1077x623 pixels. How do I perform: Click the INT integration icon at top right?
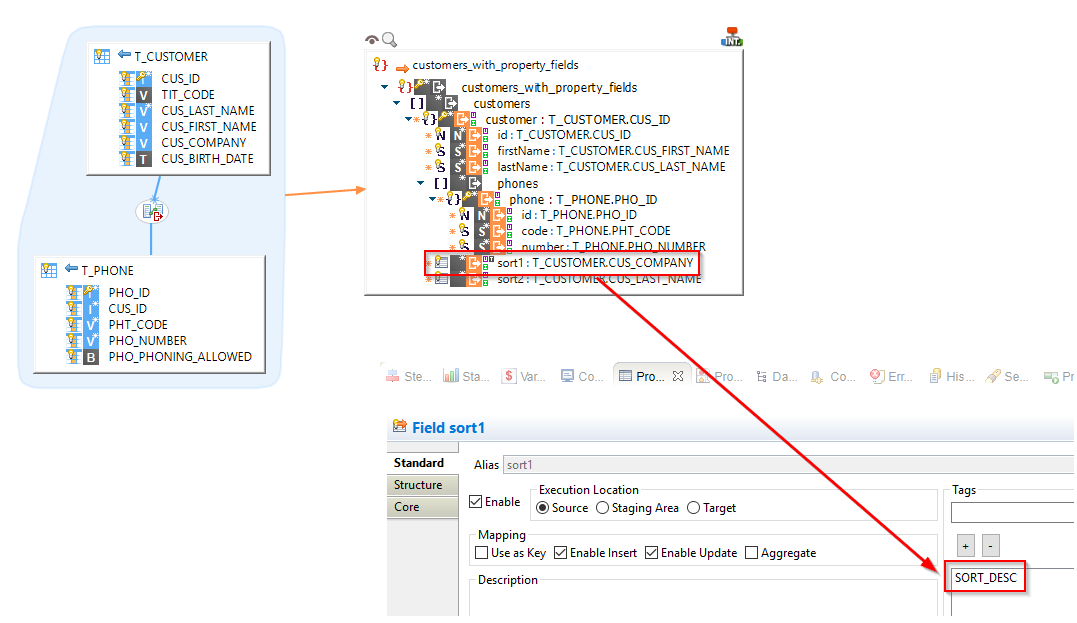[x=732, y=39]
